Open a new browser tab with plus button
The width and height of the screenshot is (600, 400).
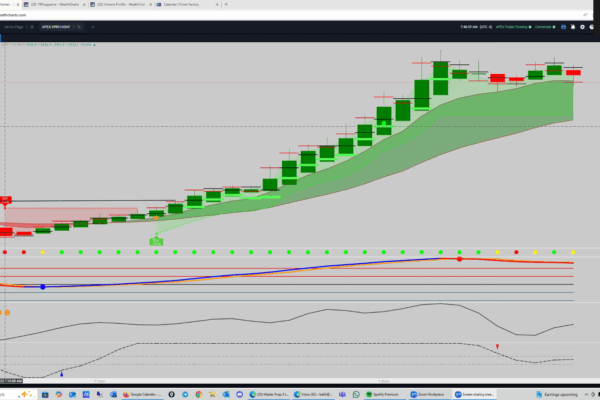click(x=226, y=5)
